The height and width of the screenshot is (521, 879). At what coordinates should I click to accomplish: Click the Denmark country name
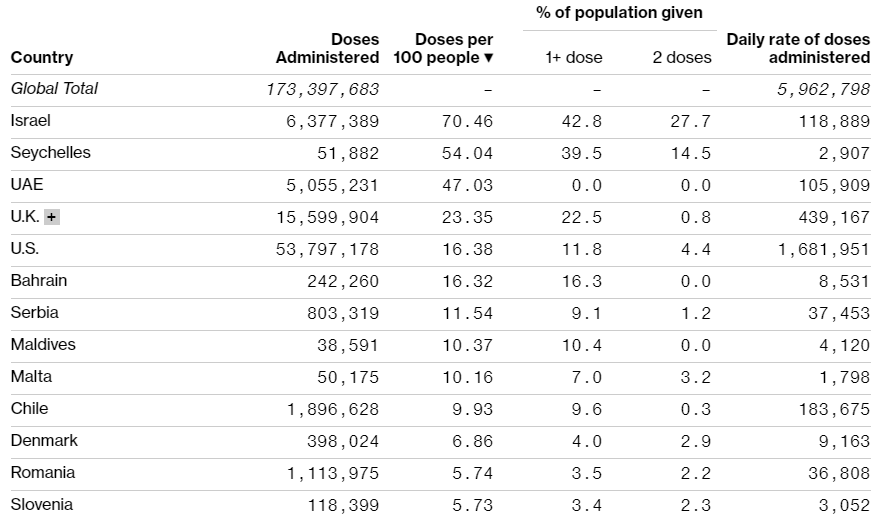pyautogui.click(x=44, y=441)
